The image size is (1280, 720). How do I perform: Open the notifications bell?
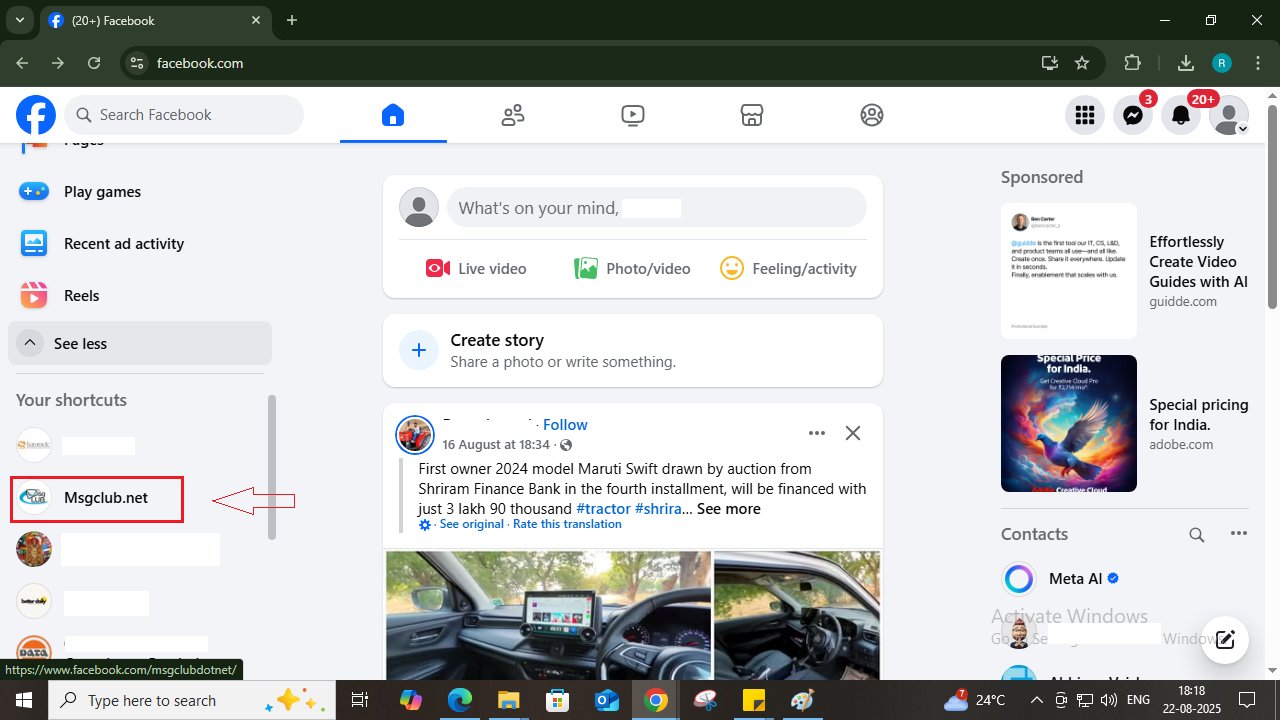[x=1180, y=116]
